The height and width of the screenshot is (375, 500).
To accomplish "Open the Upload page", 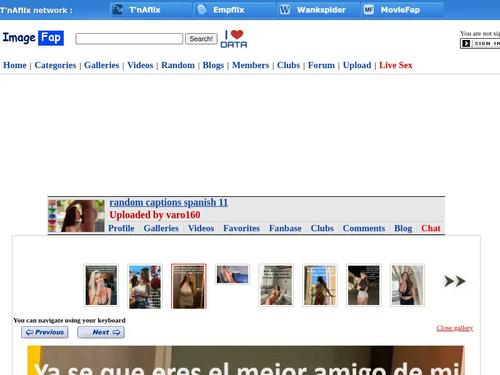I will click(357, 65).
